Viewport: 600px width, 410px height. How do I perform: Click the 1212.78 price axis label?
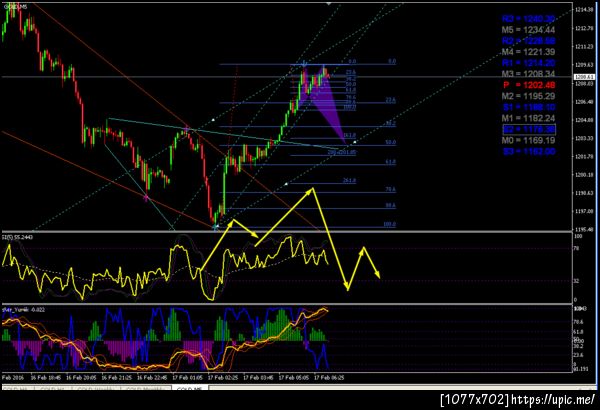tap(584, 28)
